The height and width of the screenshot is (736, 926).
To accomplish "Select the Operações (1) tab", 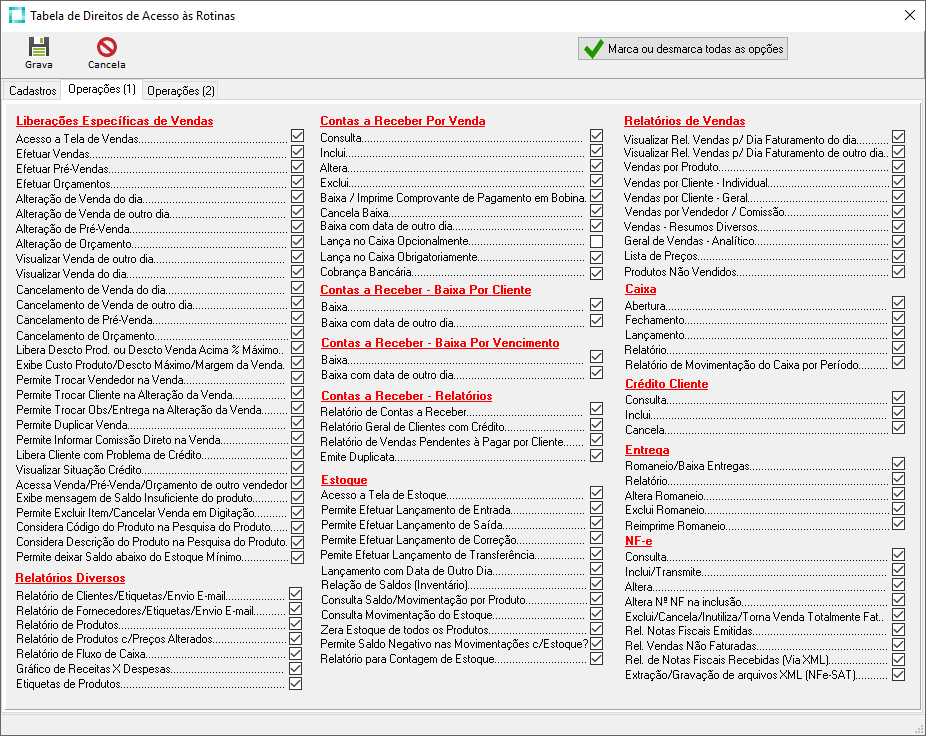I will point(102,90).
